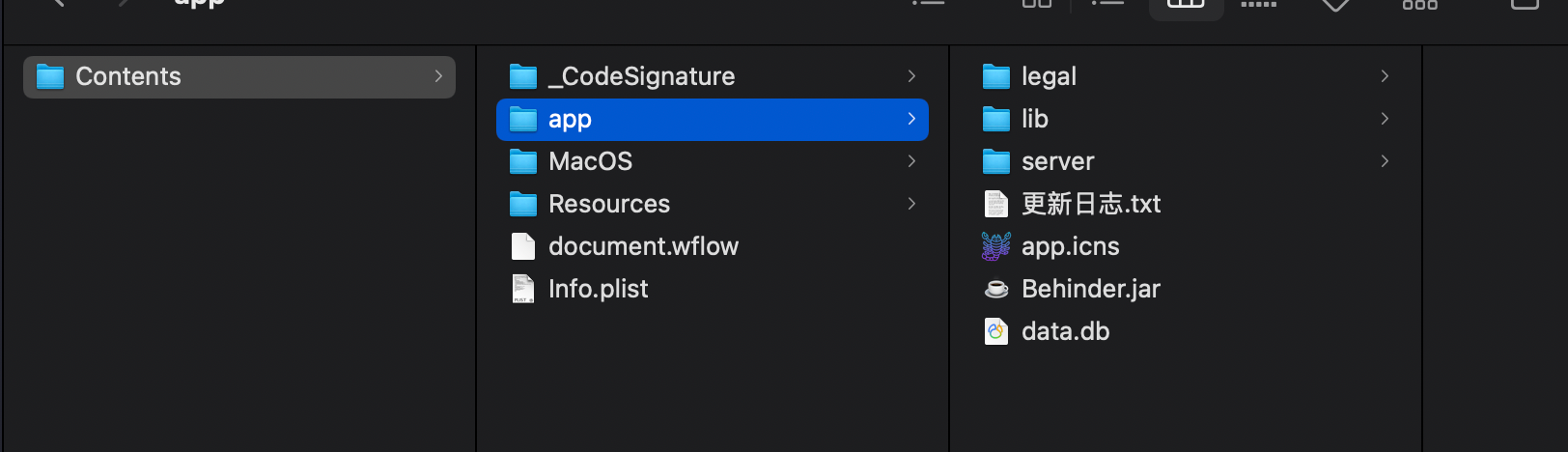Select the "Behinder.jar" file name

click(x=1091, y=289)
